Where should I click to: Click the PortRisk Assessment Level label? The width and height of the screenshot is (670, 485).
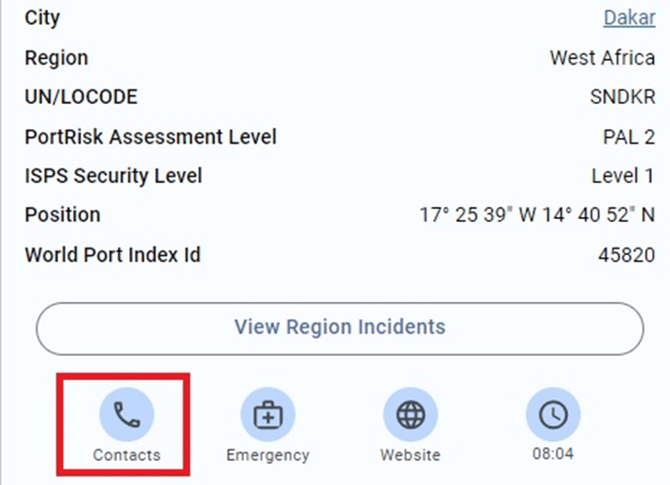(x=150, y=136)
